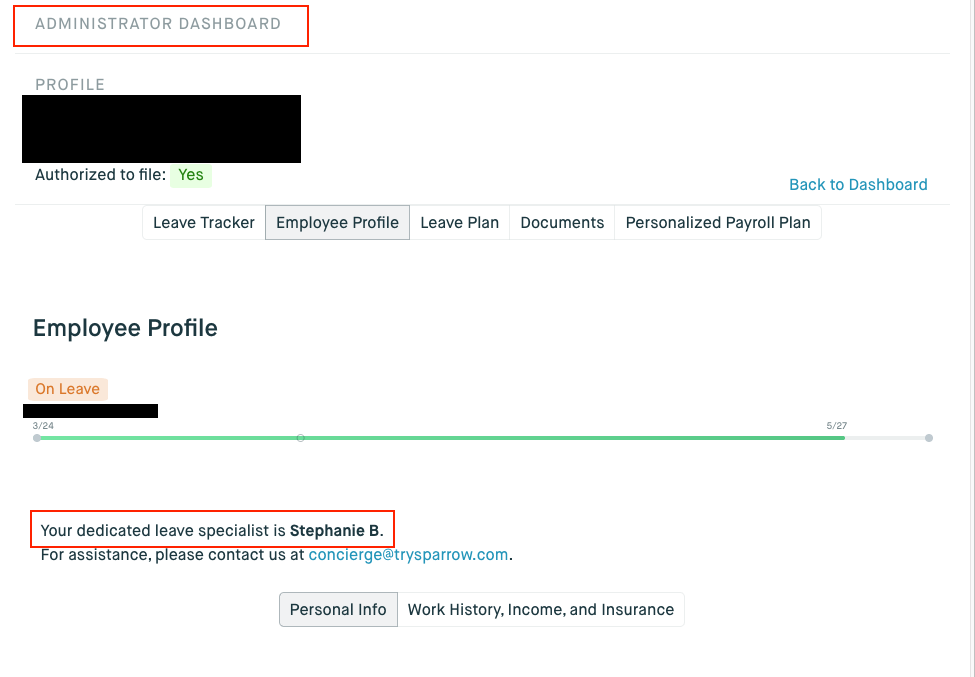Click the green leave progress bar
975x677 pixels.
[570, 438]
